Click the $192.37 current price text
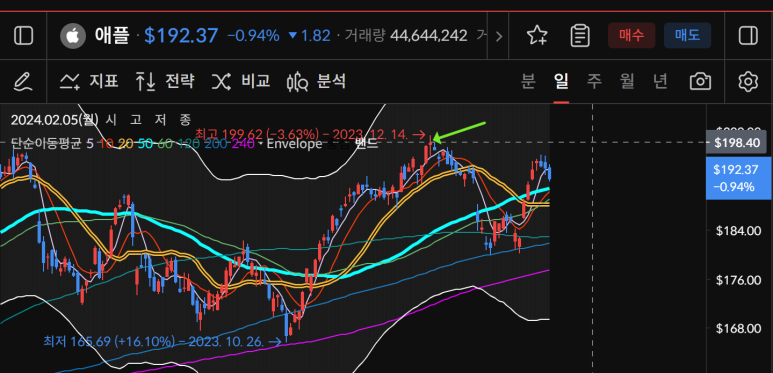This screenshot has width=773, height=373. tap(181, 36)
